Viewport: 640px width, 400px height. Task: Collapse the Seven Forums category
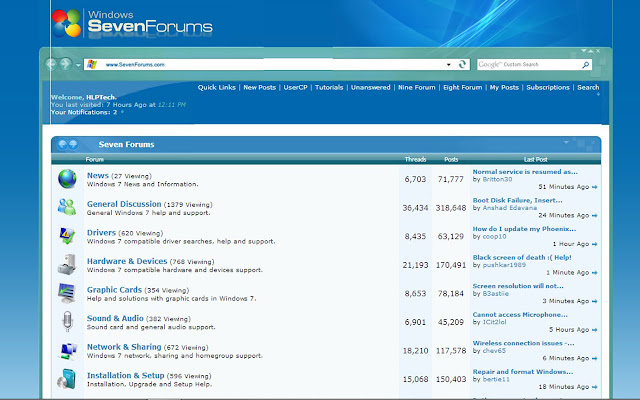pos(566,142)
